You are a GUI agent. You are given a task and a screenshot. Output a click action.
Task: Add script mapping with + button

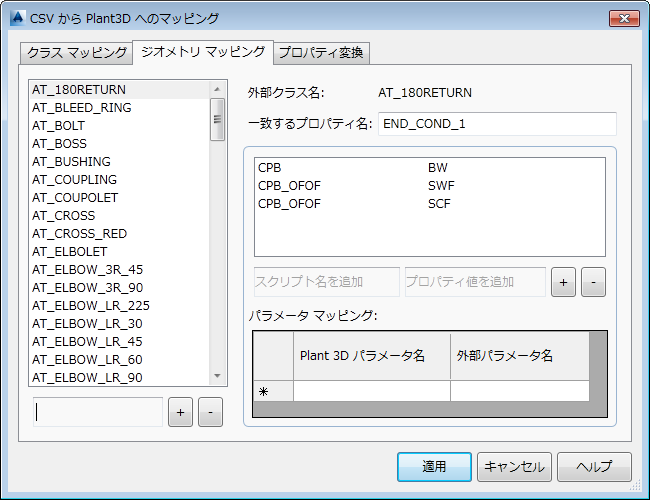(563, 282)
